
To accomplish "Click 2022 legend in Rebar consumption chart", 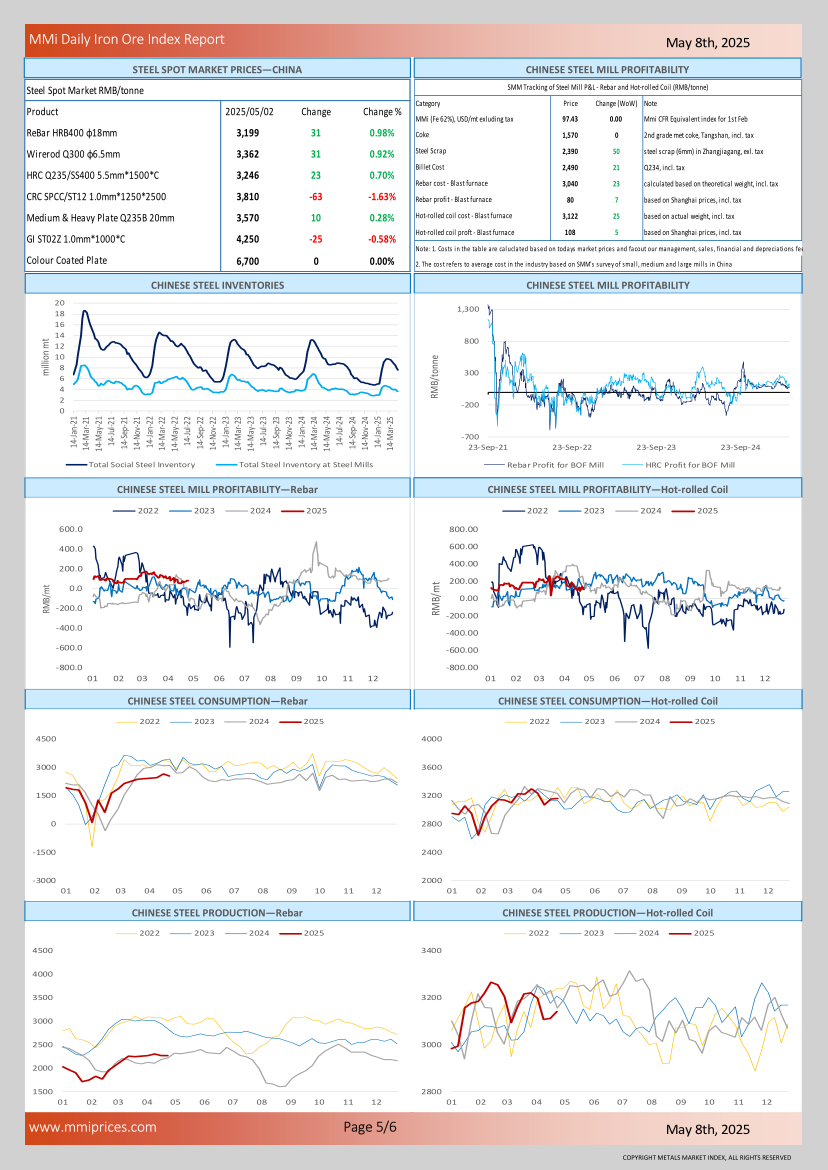I will click(x=138, y=722).
